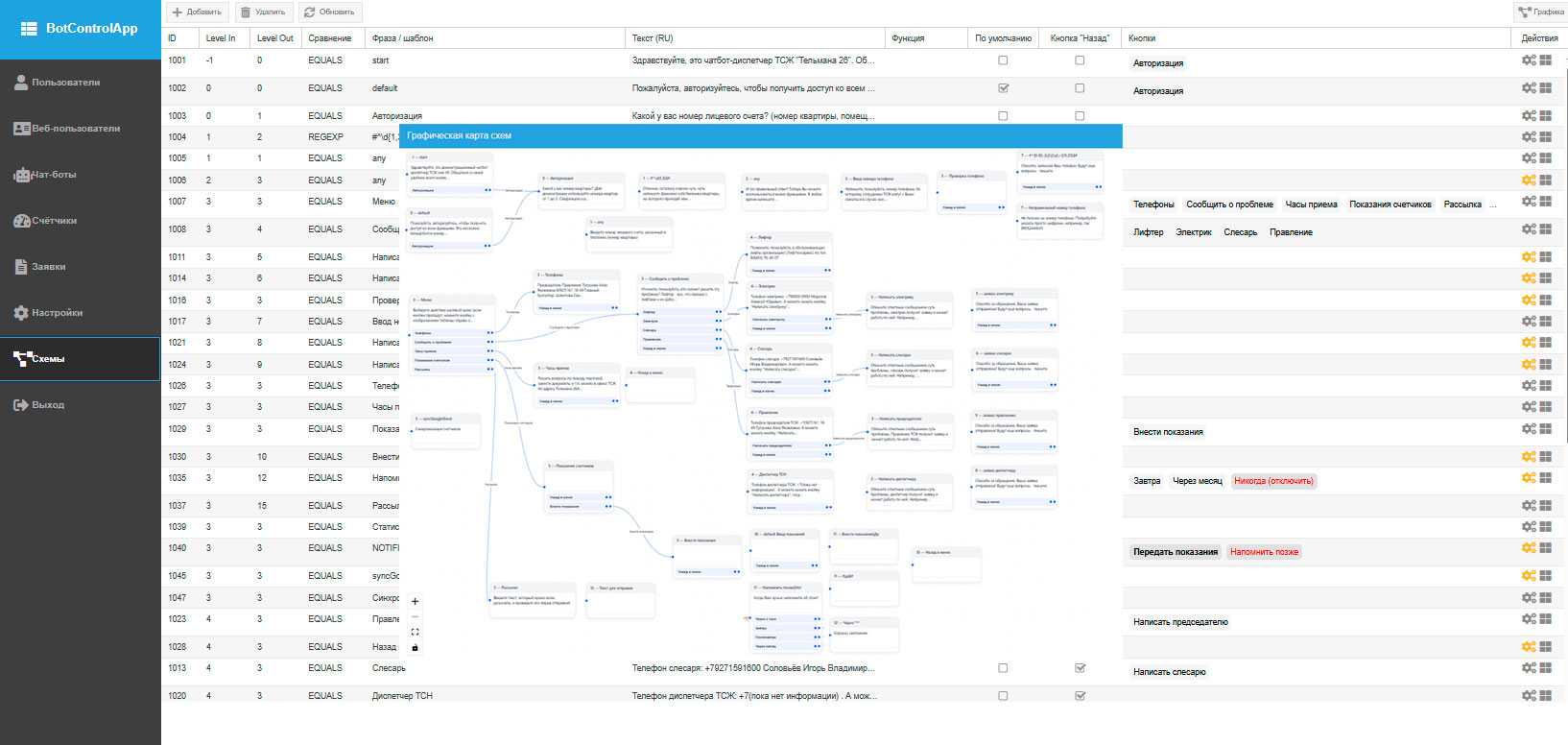Open the gears settings icon for row 1001
The image size is (1568, 745).
click(1529, 60)
